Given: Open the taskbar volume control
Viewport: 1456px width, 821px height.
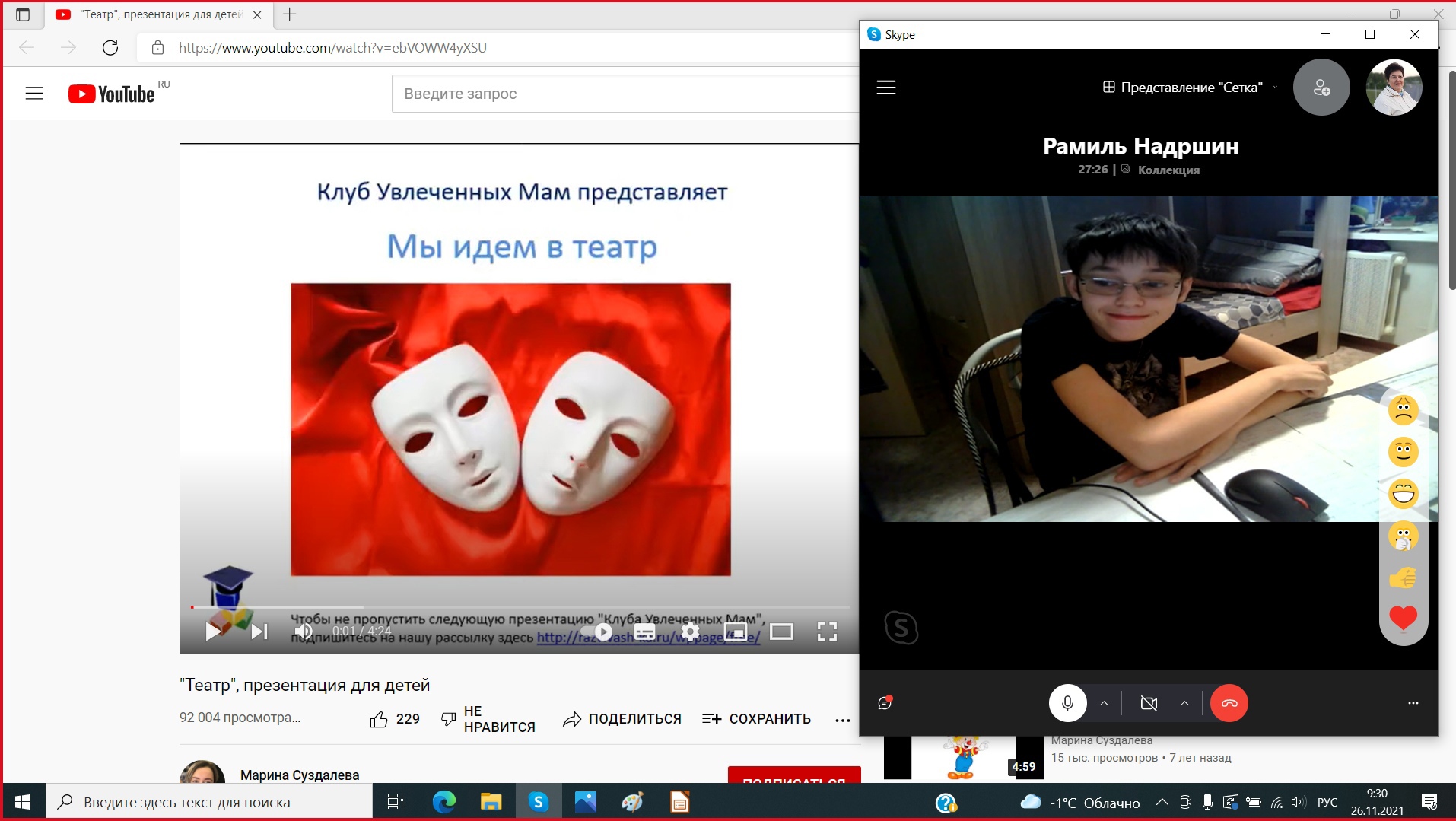Looking at the screenshot, I should [x=1298, y=802].
